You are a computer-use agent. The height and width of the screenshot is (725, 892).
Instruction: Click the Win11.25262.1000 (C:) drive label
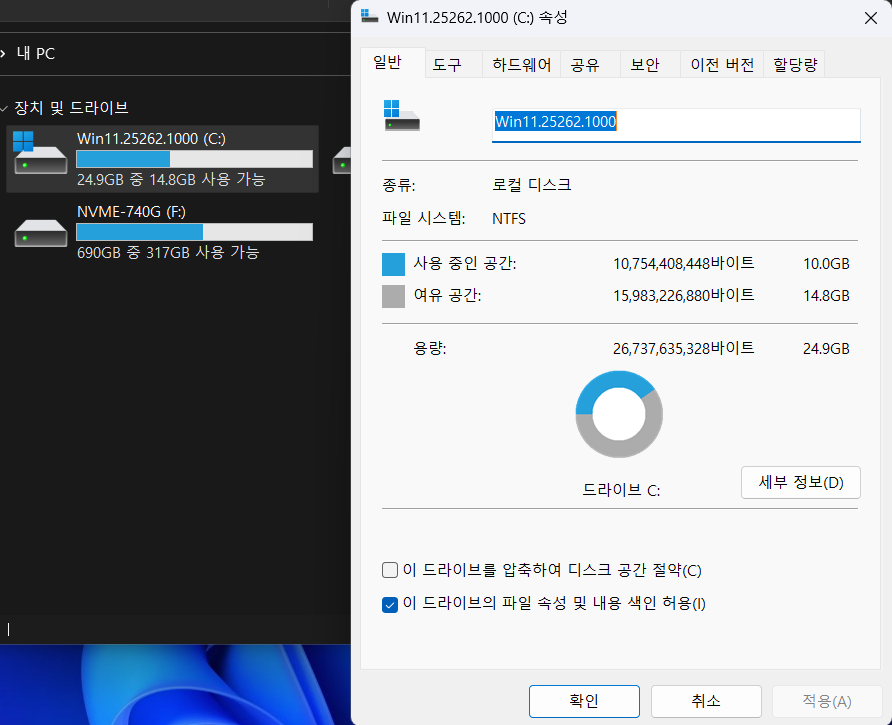click(x=151, y=138)
